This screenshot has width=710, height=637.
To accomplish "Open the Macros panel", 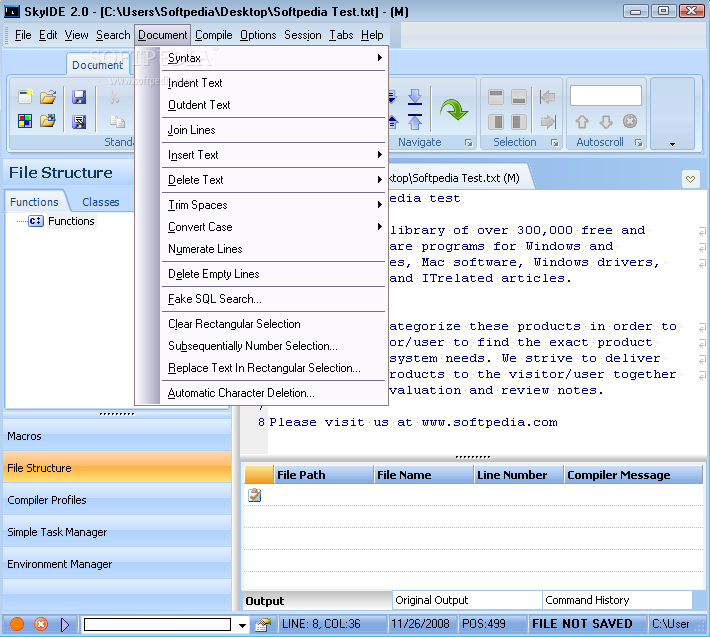I will (117, 436).
